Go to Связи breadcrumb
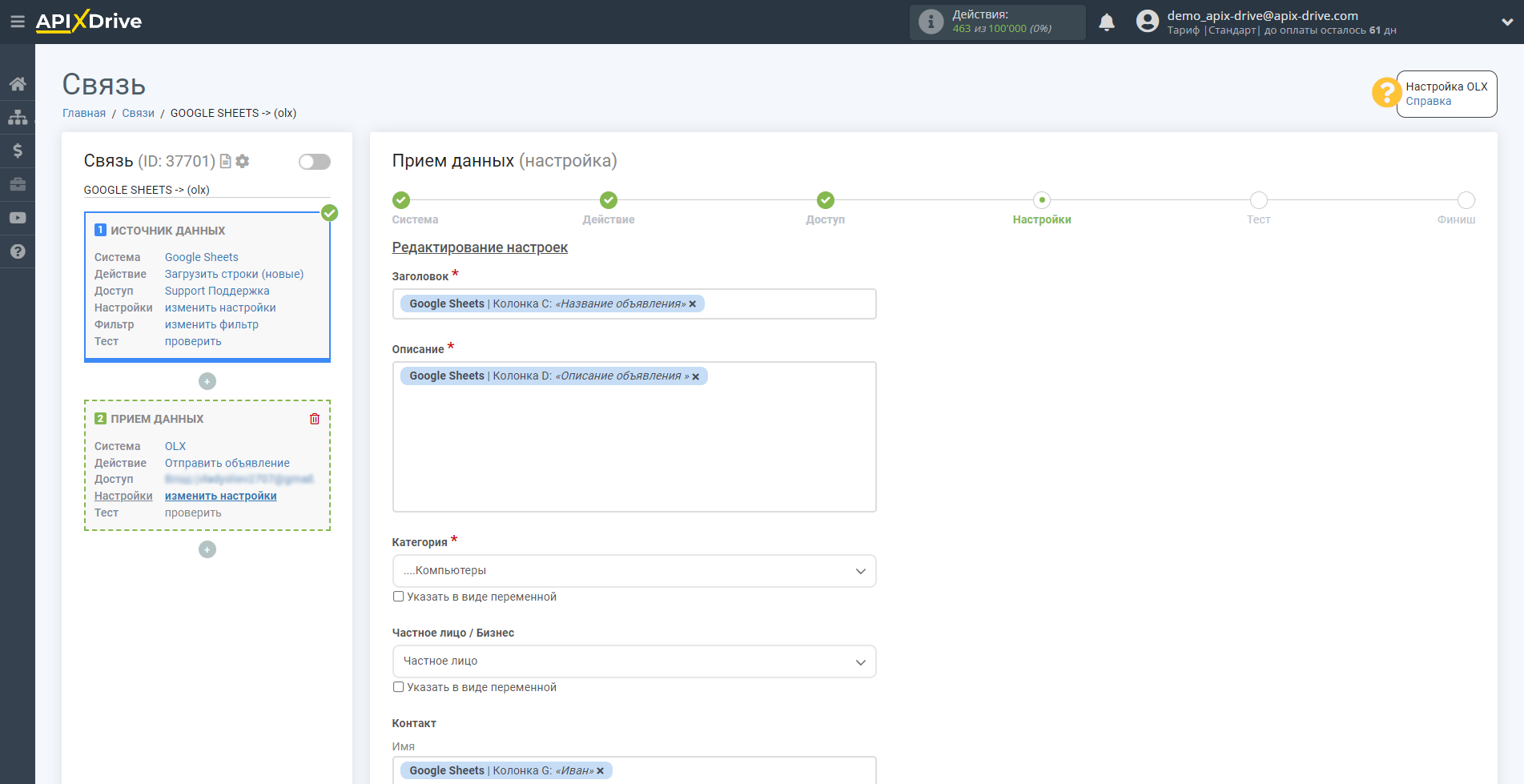The image size is (1524, 784). tap(138, 113)
